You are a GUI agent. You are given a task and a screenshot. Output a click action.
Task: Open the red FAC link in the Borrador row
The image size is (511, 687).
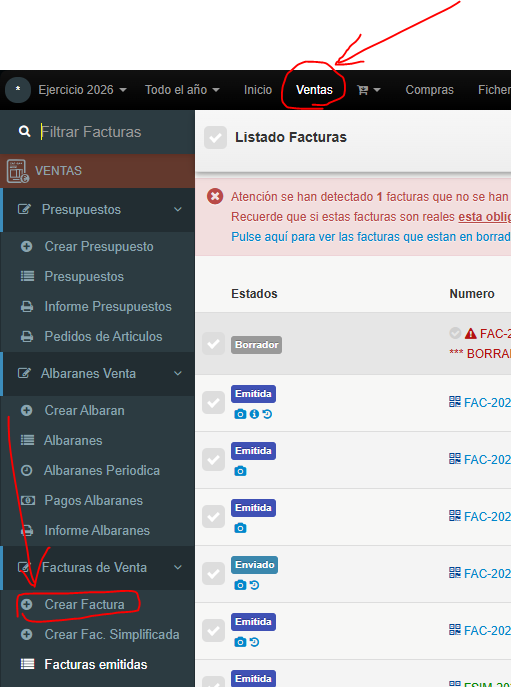point(495,334)
